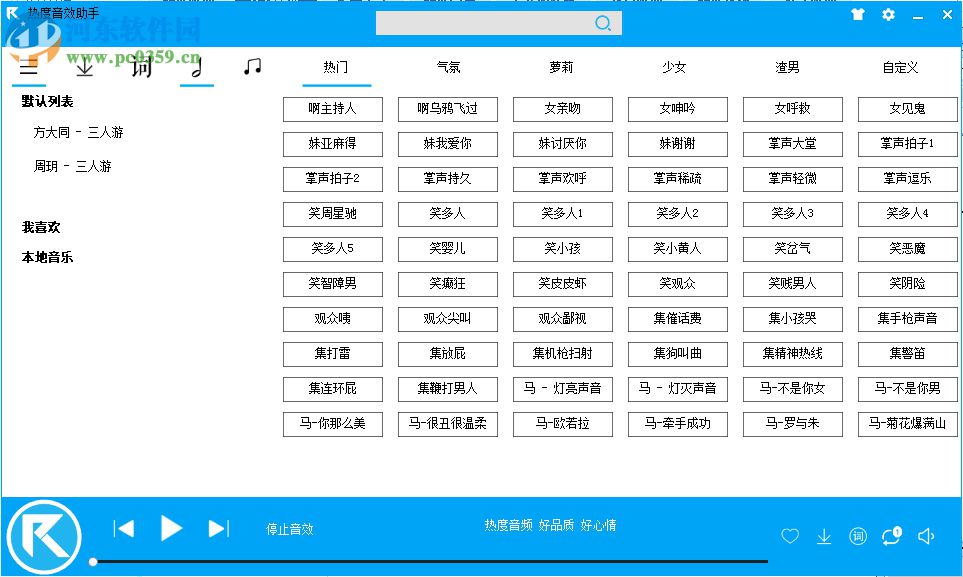Expand the playlist menu icon
Viewport: 963px width, 577px height.
coord(28,67)
